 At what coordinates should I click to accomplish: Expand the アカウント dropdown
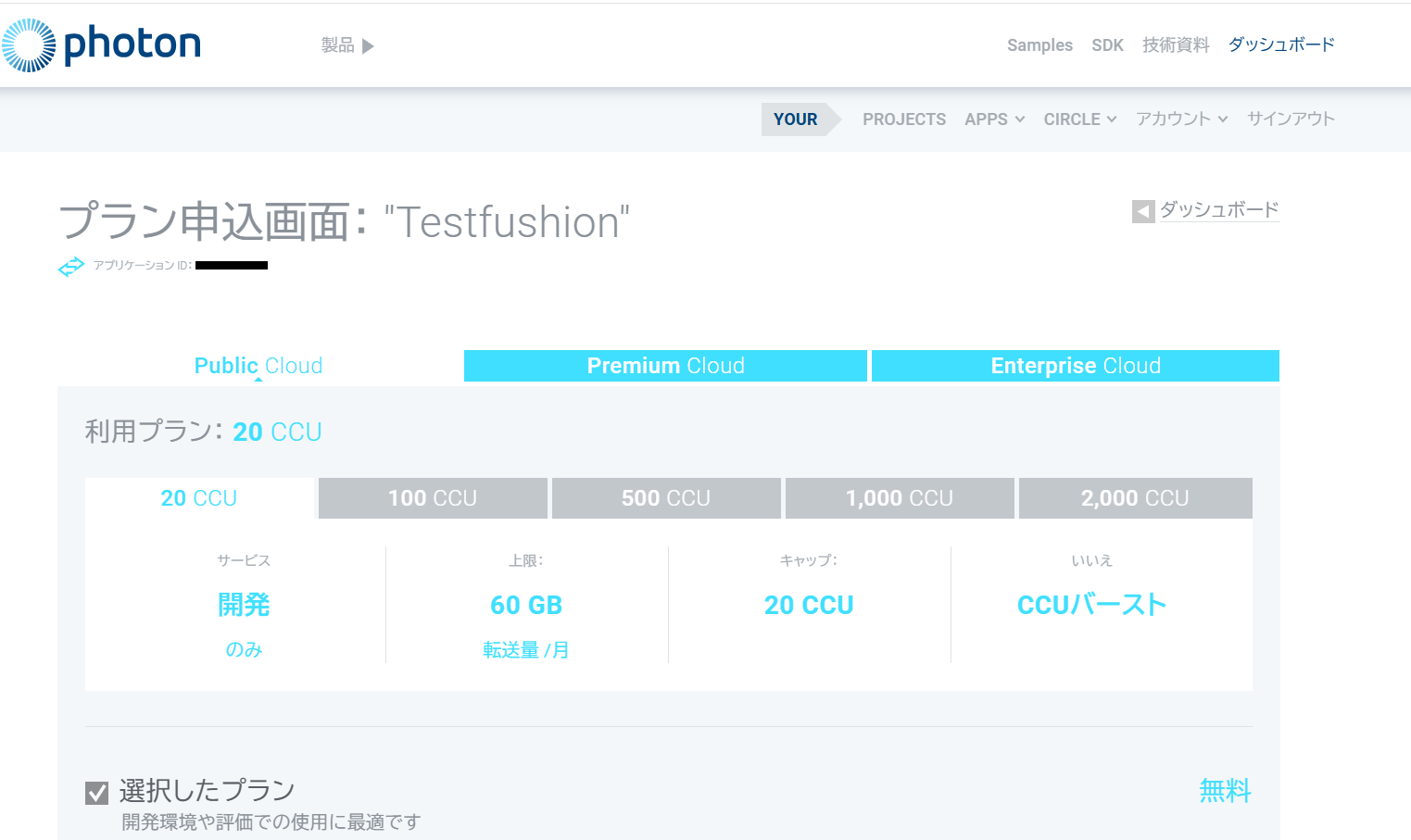(1181, 119)
